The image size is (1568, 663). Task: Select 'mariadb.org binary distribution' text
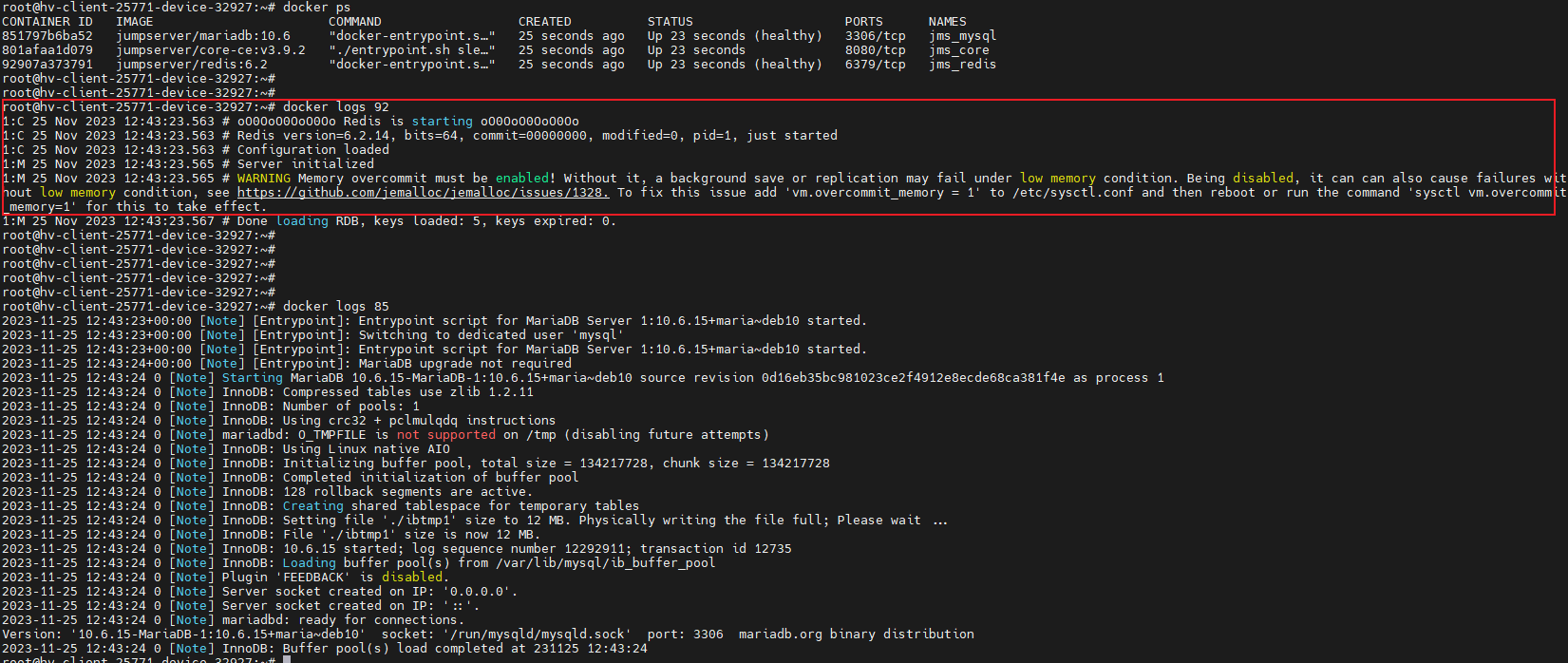click(x=857, y=635)
